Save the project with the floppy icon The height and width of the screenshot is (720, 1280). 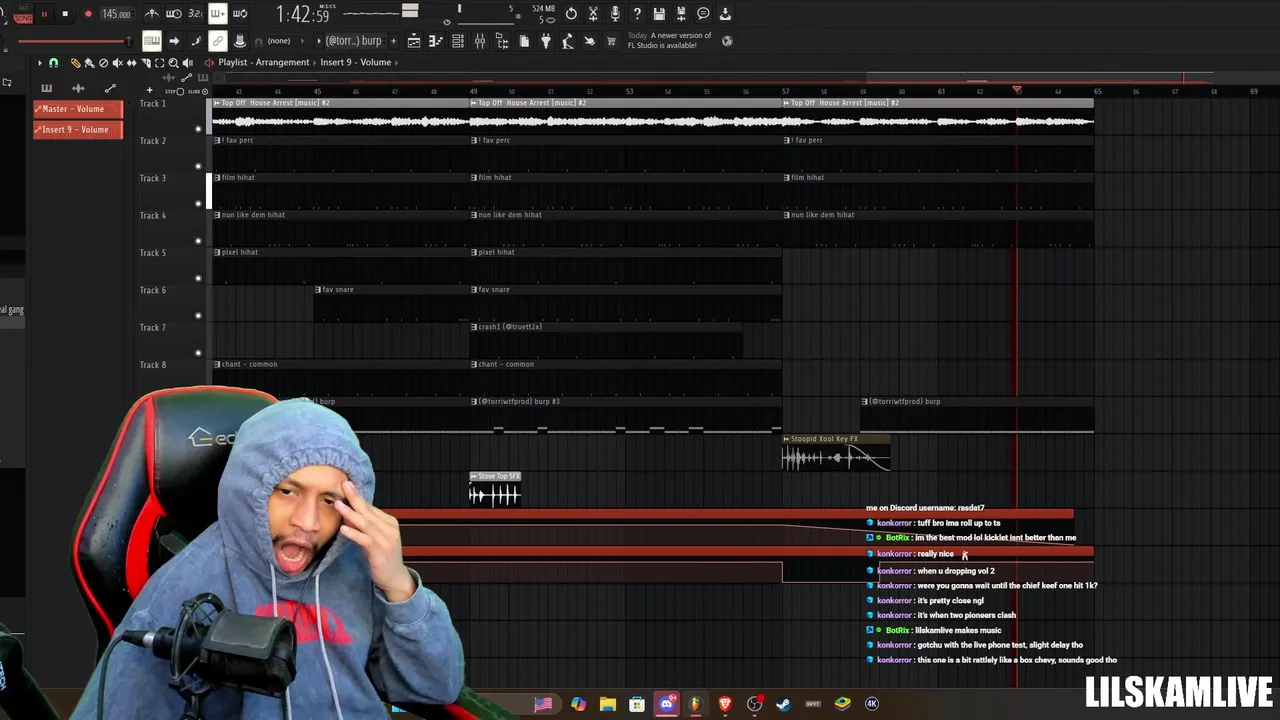[x=659, y=14]
